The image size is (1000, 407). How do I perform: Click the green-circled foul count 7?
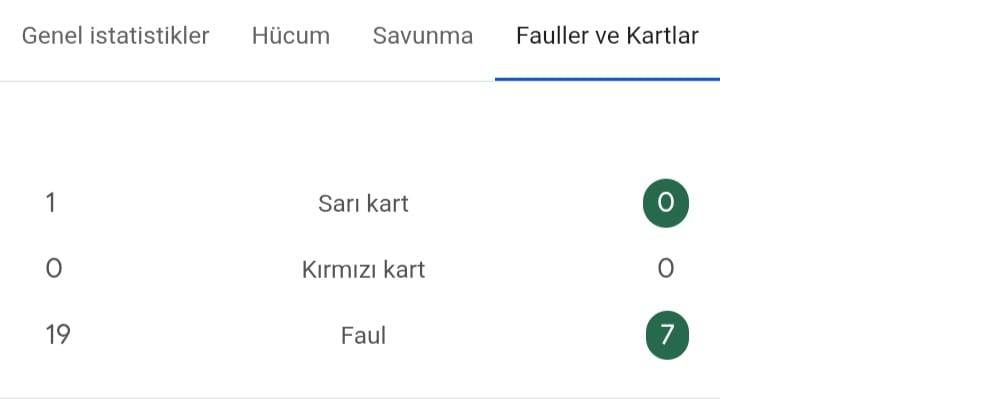click(x=665, y=335)
